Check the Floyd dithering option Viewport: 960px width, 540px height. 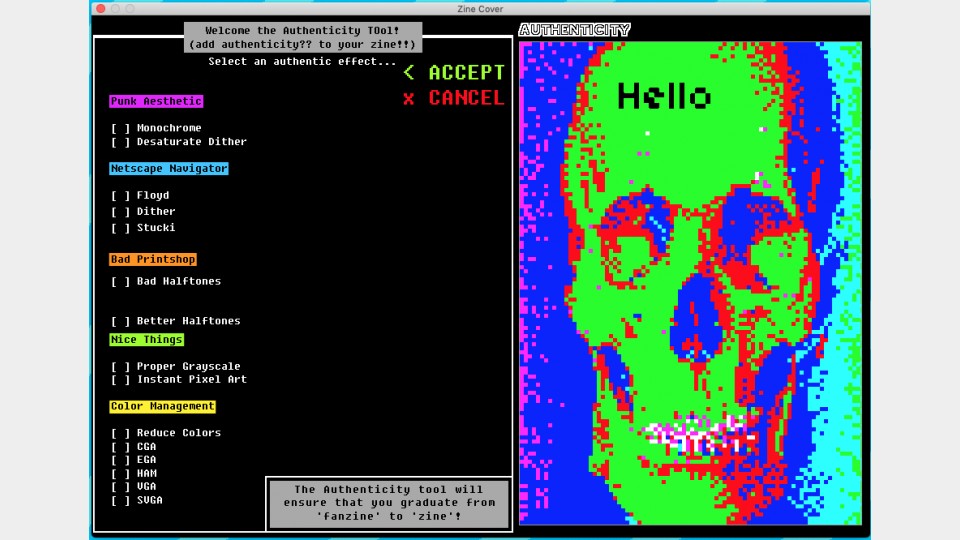click(121, 195)
